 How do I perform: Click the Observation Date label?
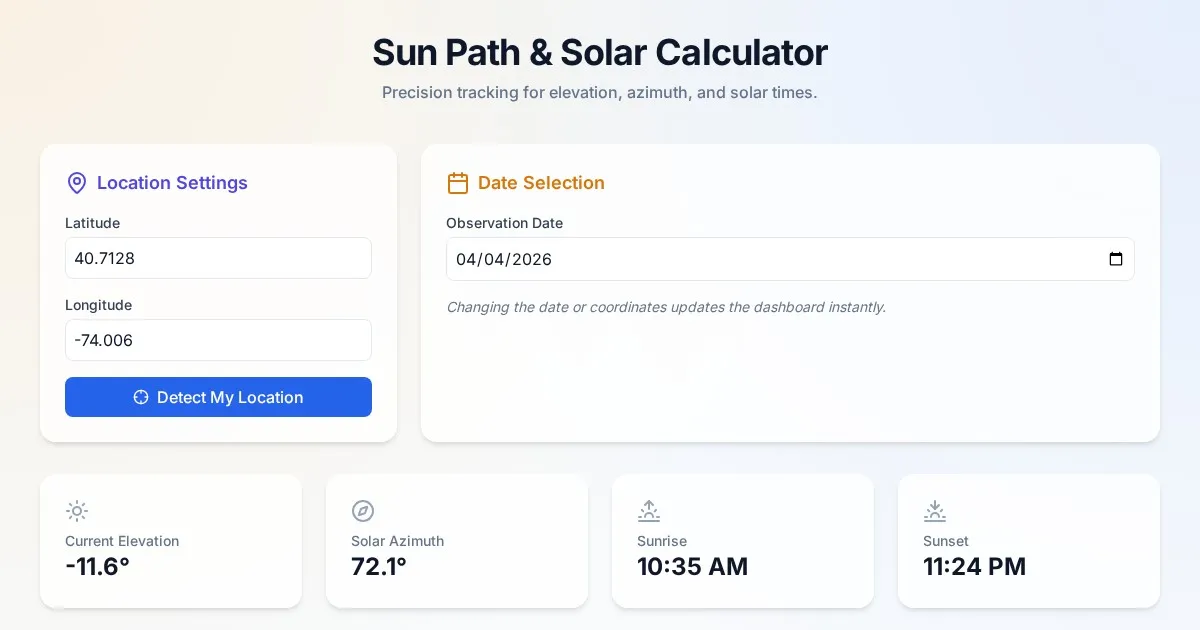(504, 223)
